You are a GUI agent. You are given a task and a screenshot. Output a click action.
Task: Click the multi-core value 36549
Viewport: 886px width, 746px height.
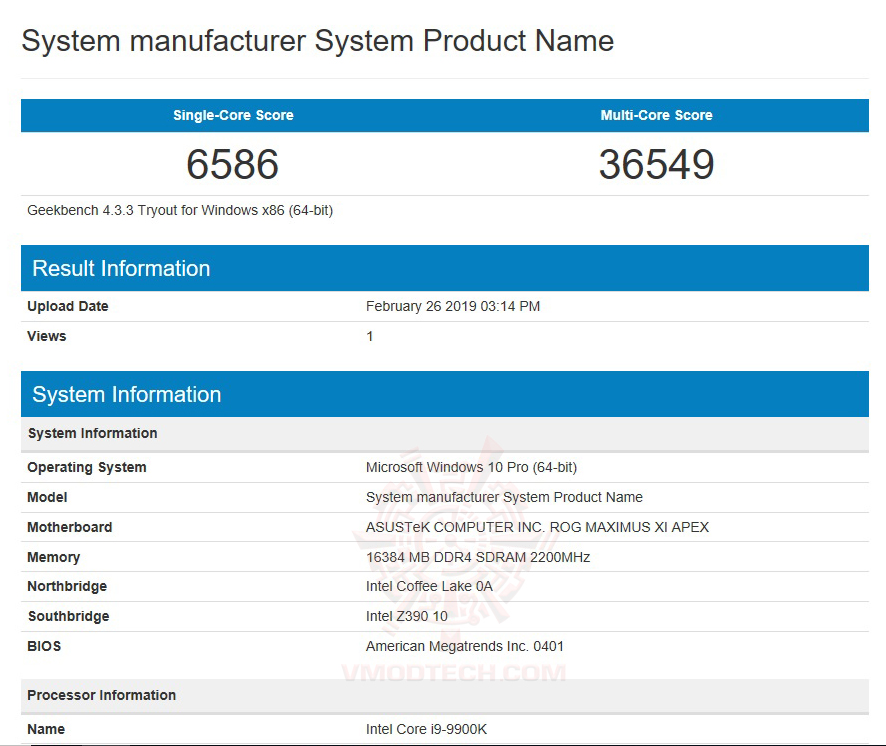(x=657, y=164)
